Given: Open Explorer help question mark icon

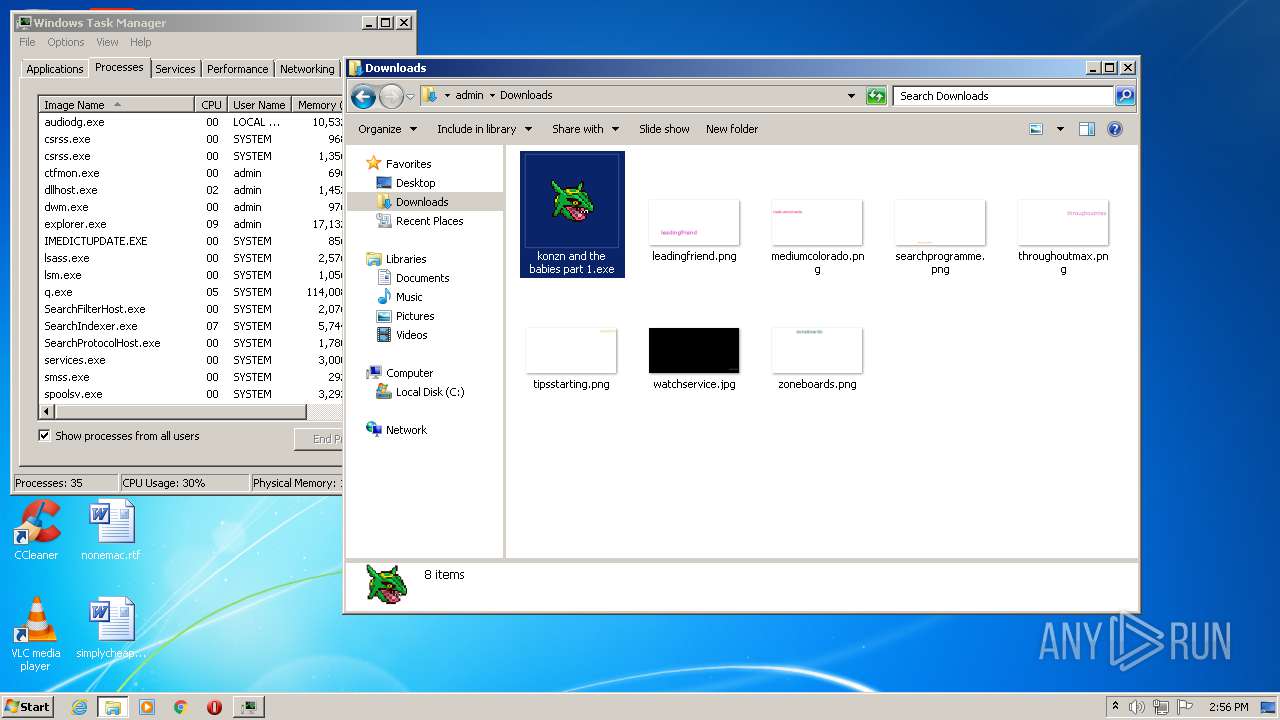Looking at the screenshot, I should point(1115,129).
